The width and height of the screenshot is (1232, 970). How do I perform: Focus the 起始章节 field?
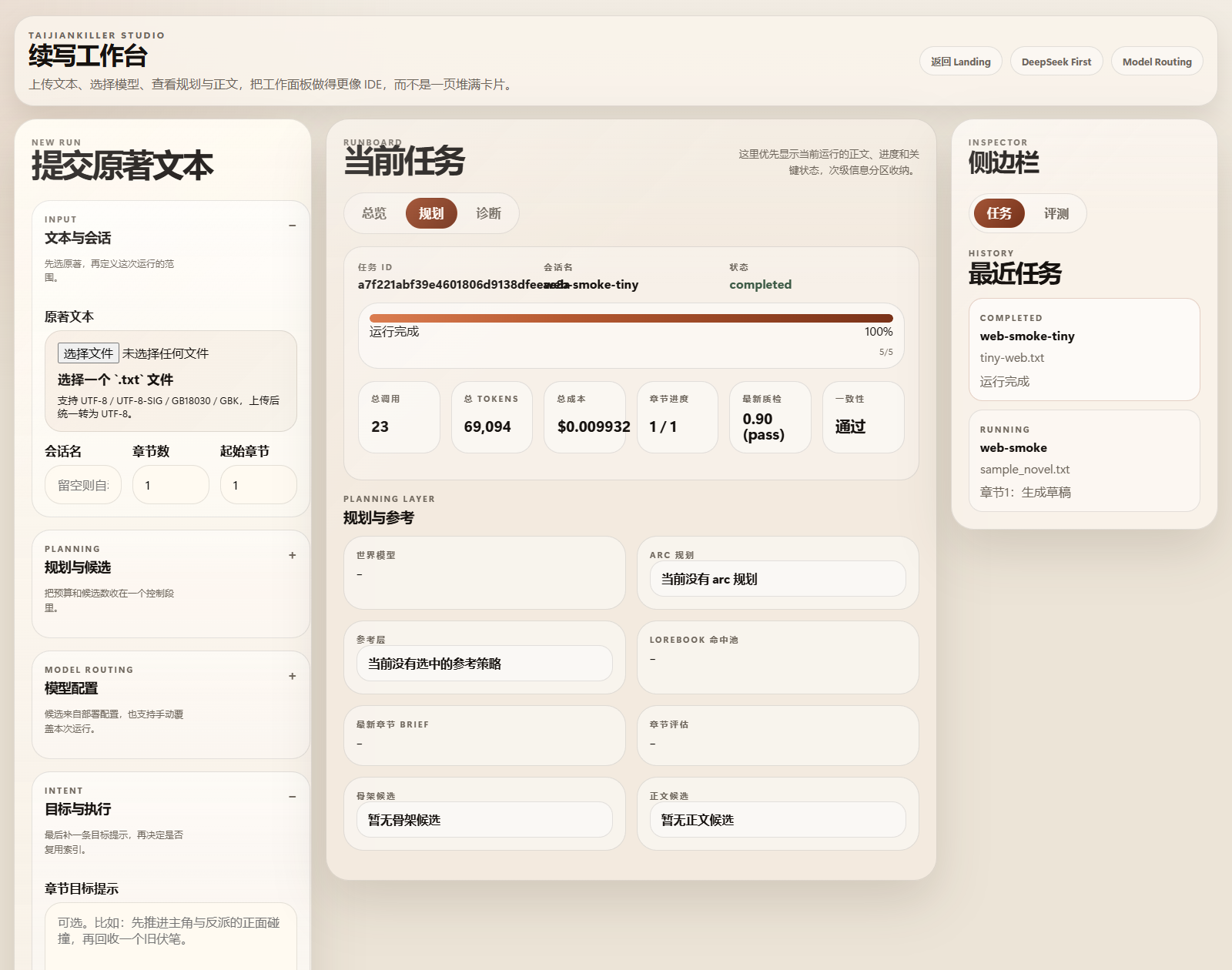(x=258, y=484)
